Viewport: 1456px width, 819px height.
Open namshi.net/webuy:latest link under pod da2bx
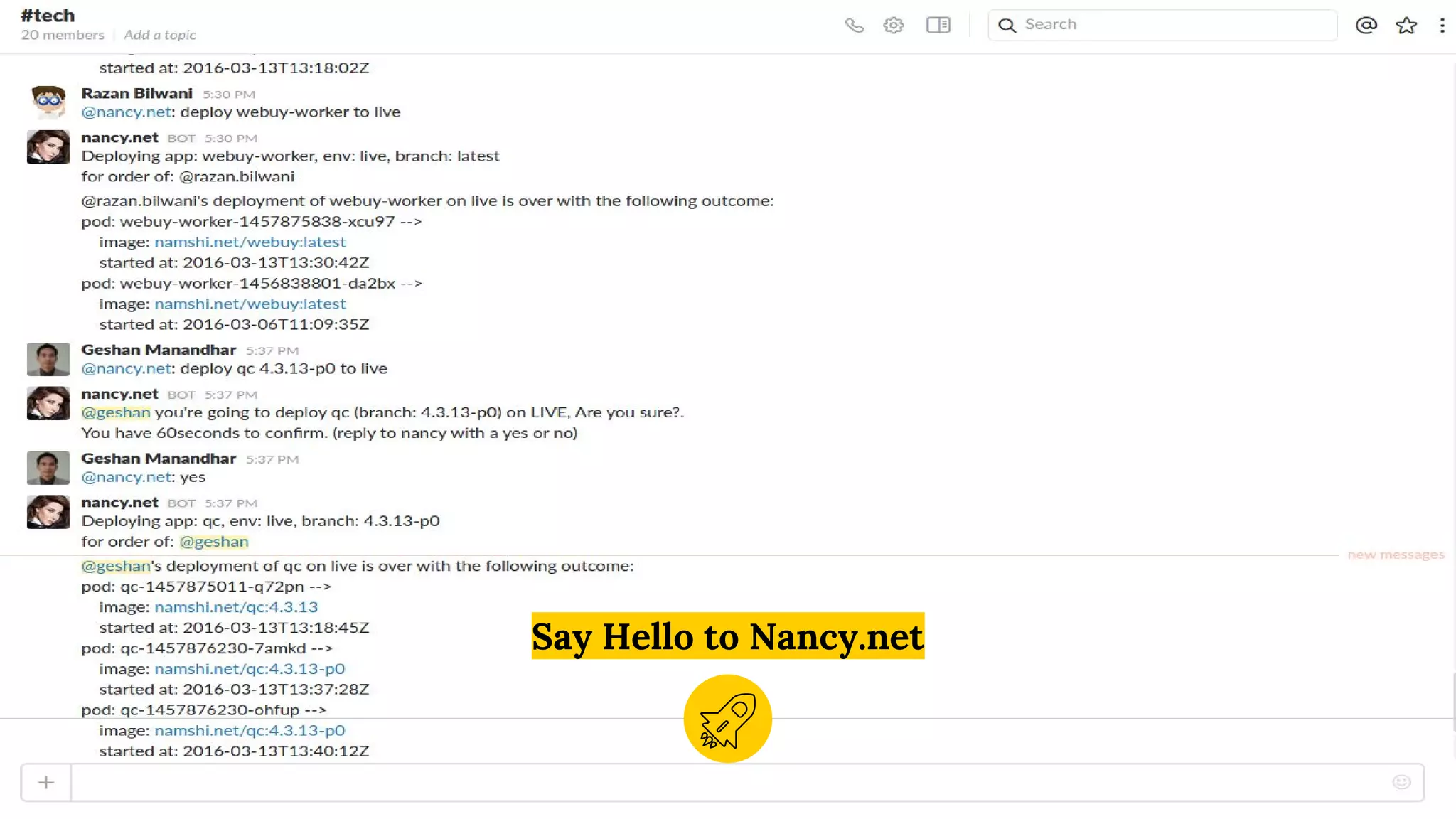pos(250,304)
